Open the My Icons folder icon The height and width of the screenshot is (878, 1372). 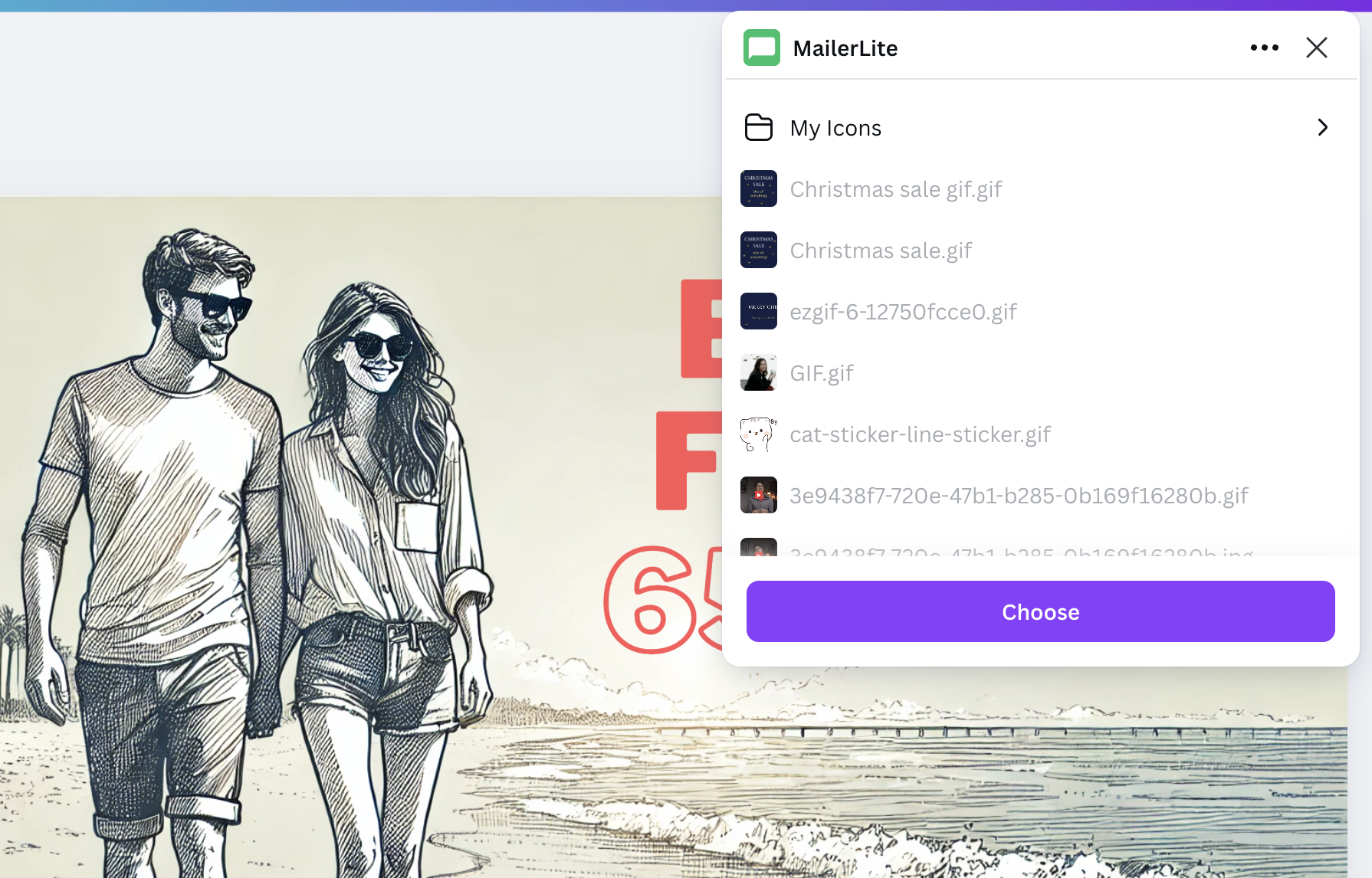(x=758, y=127)
